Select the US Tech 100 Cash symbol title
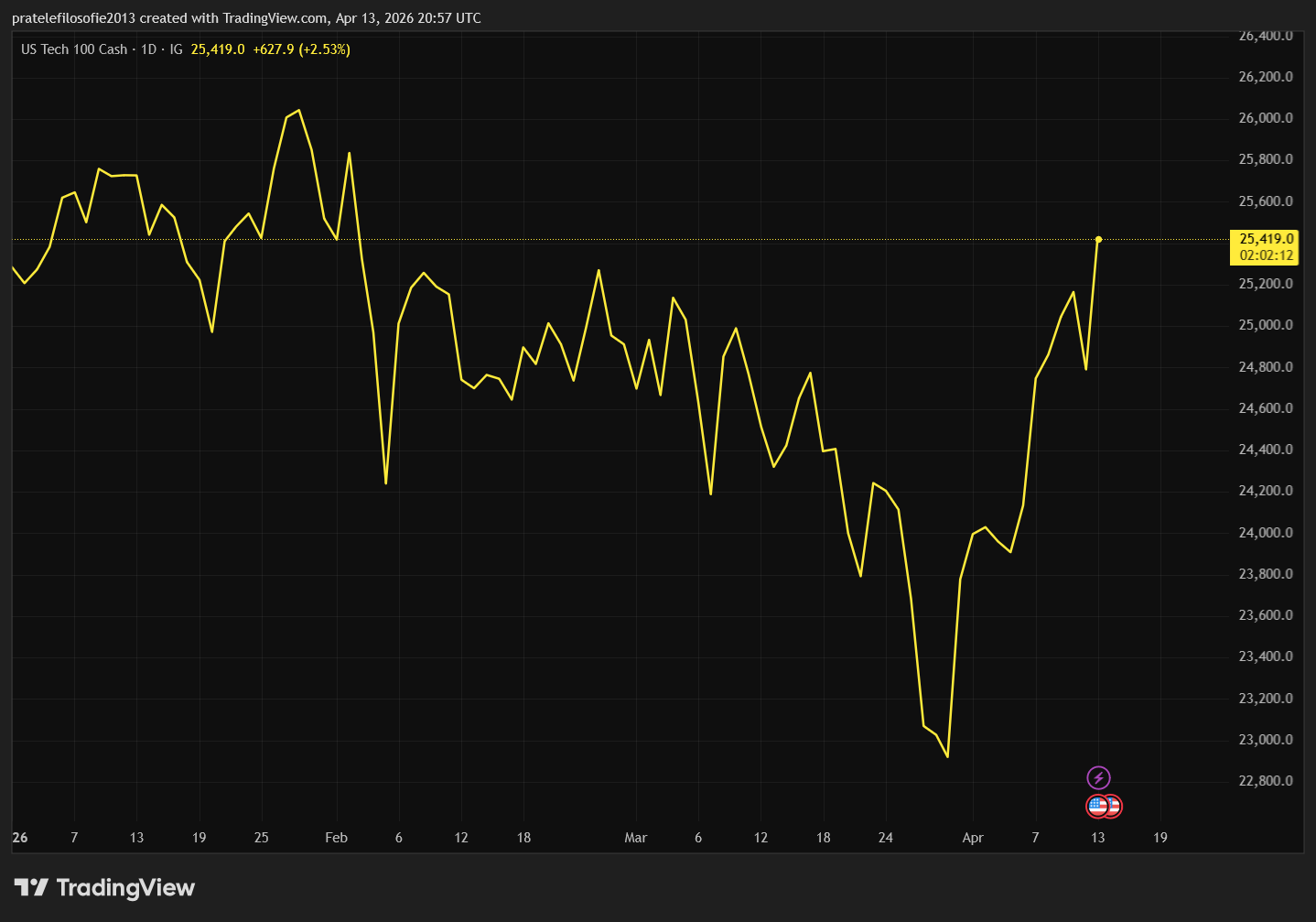The image size is (1316, 922). pos(74,49)
